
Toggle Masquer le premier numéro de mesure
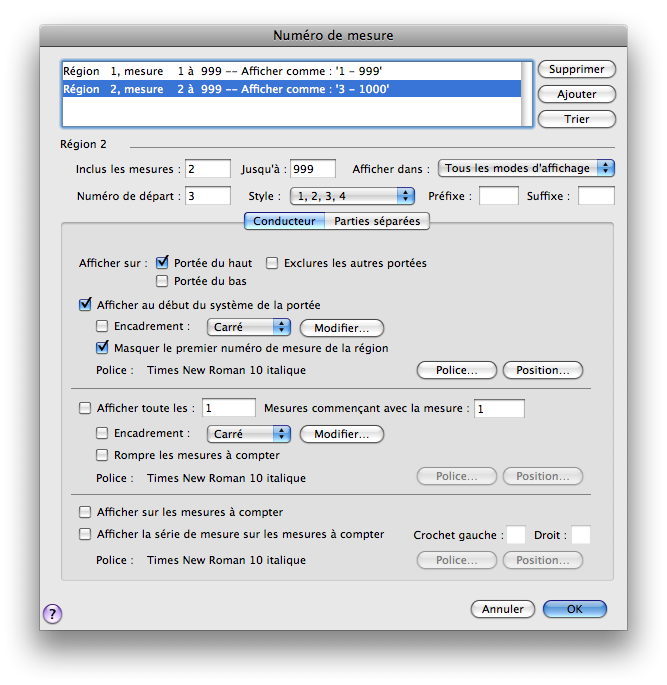102,348
